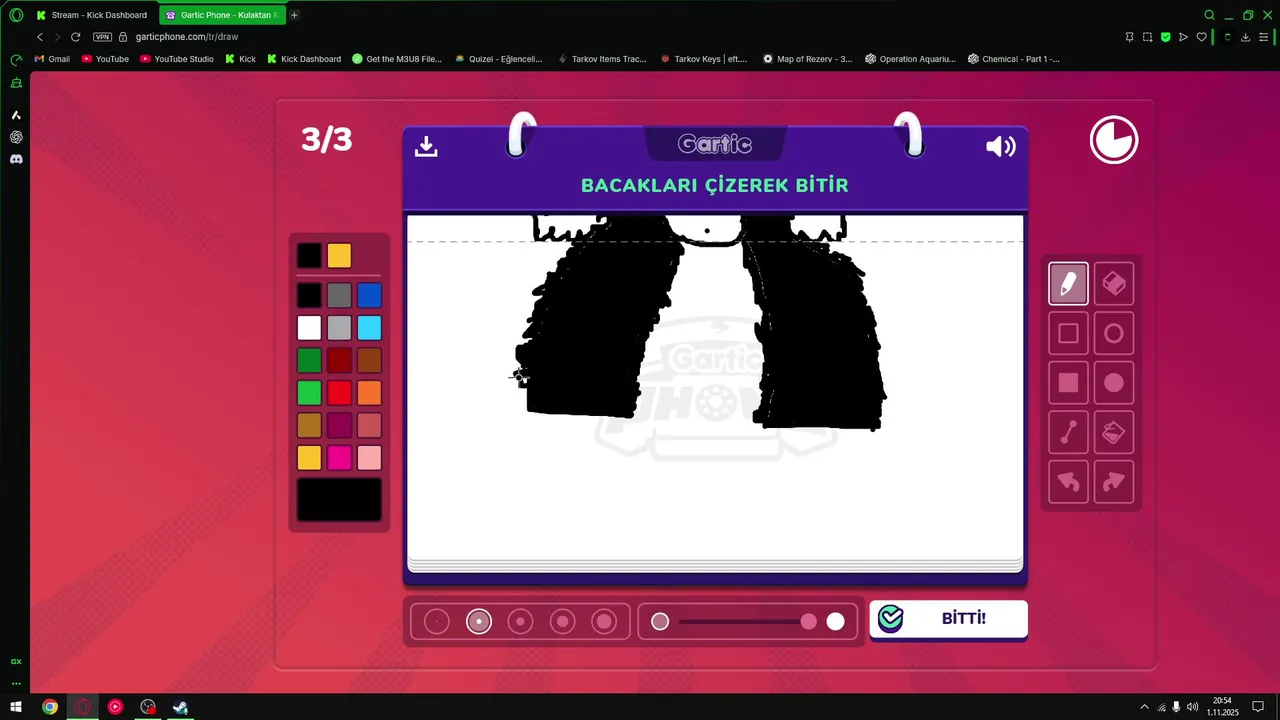Viewport: 1280px width, 720px height.
Task: Select the pencil drawing tool
Action: [1068, 284]
